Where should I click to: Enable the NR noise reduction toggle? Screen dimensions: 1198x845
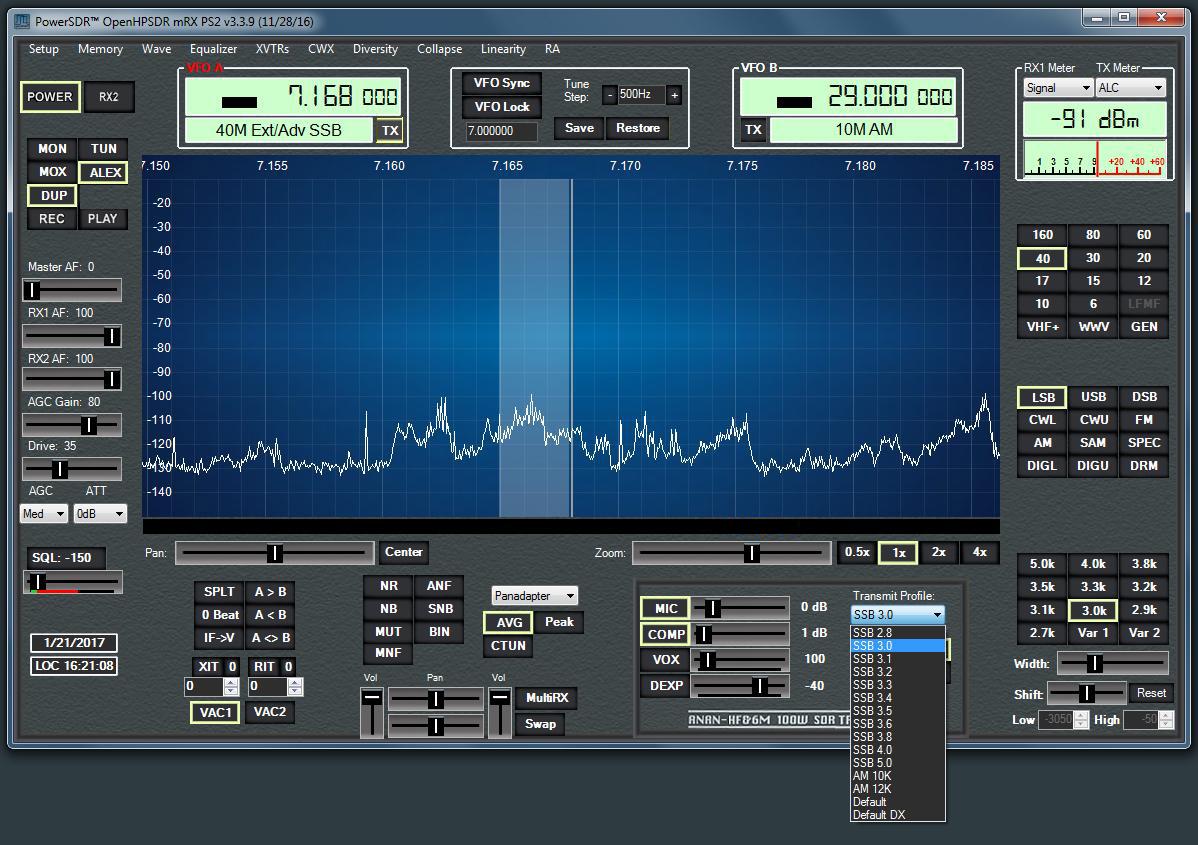pos(388,586)
